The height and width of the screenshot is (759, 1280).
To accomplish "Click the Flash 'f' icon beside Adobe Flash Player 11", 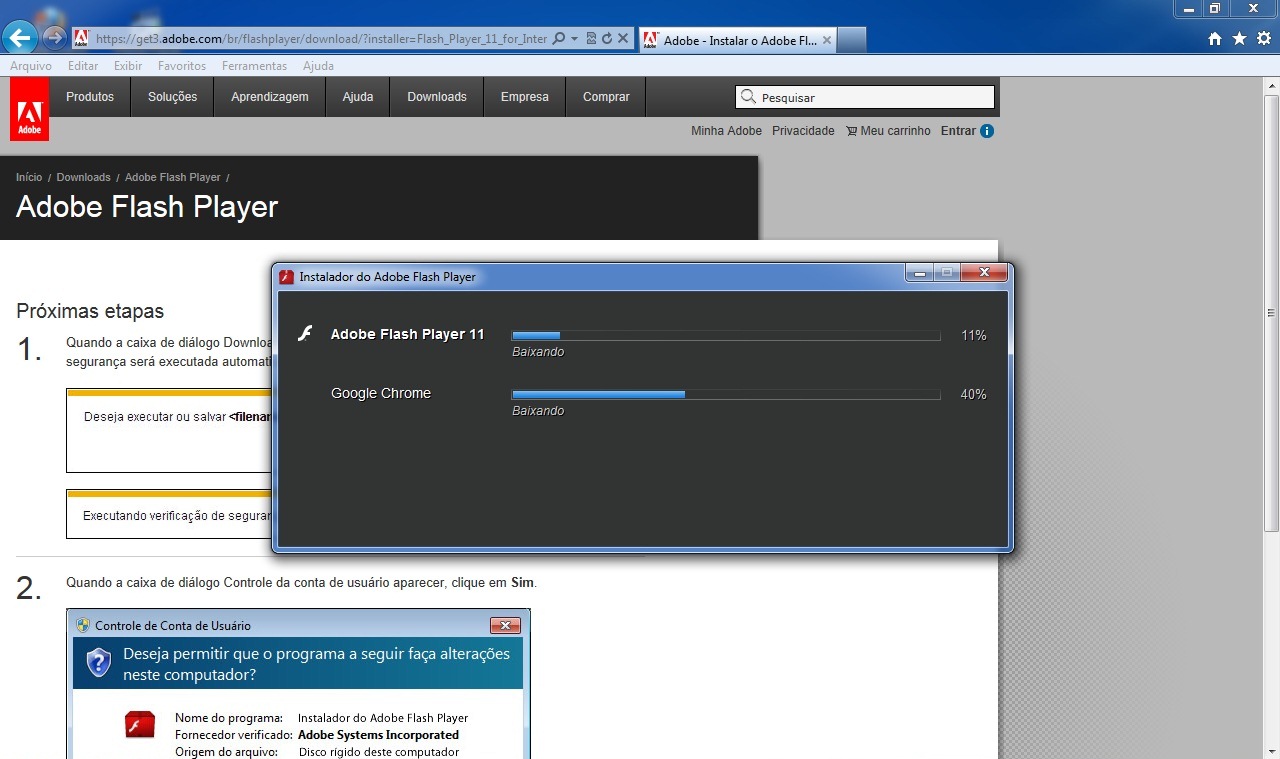I will pyautogui.click(x=307, y=334).
